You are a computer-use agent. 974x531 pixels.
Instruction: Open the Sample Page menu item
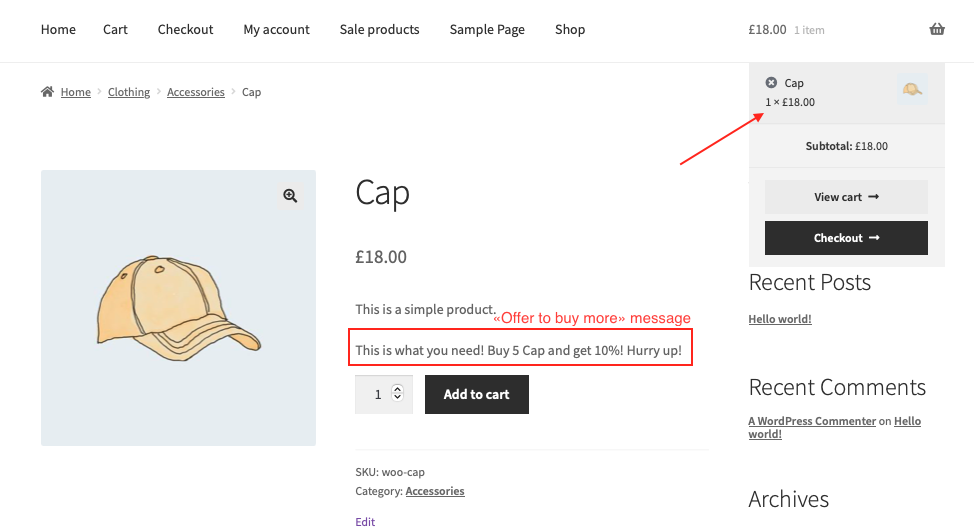coord(487,29)
